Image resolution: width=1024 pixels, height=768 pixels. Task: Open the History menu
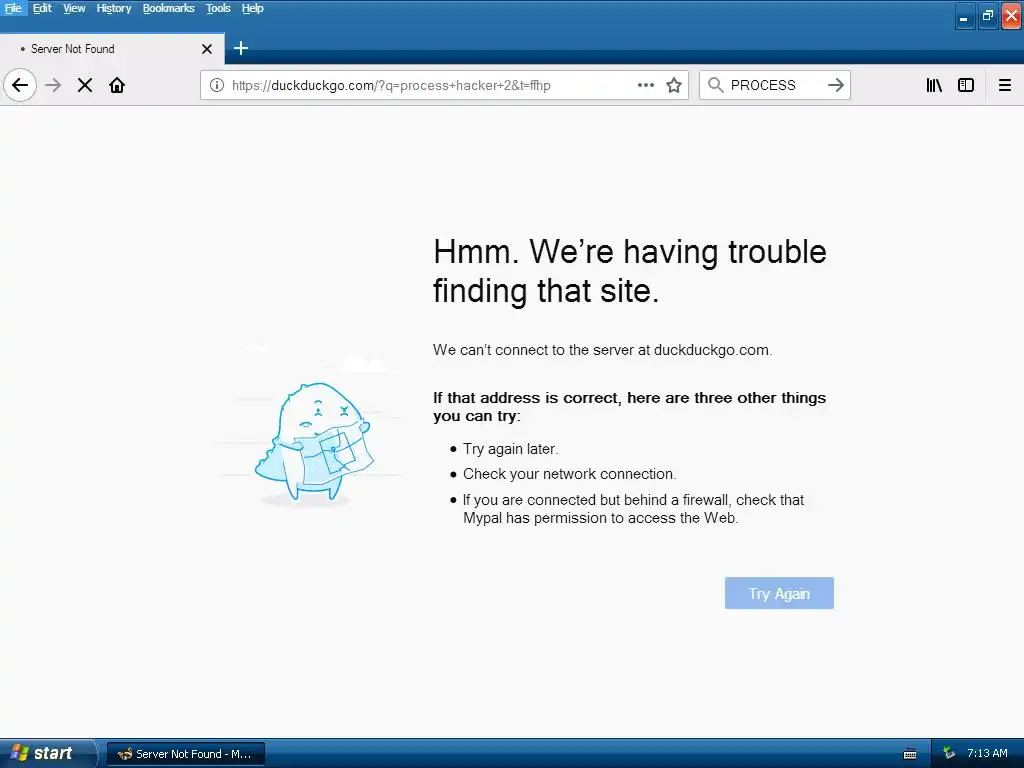tap(114, 8)
